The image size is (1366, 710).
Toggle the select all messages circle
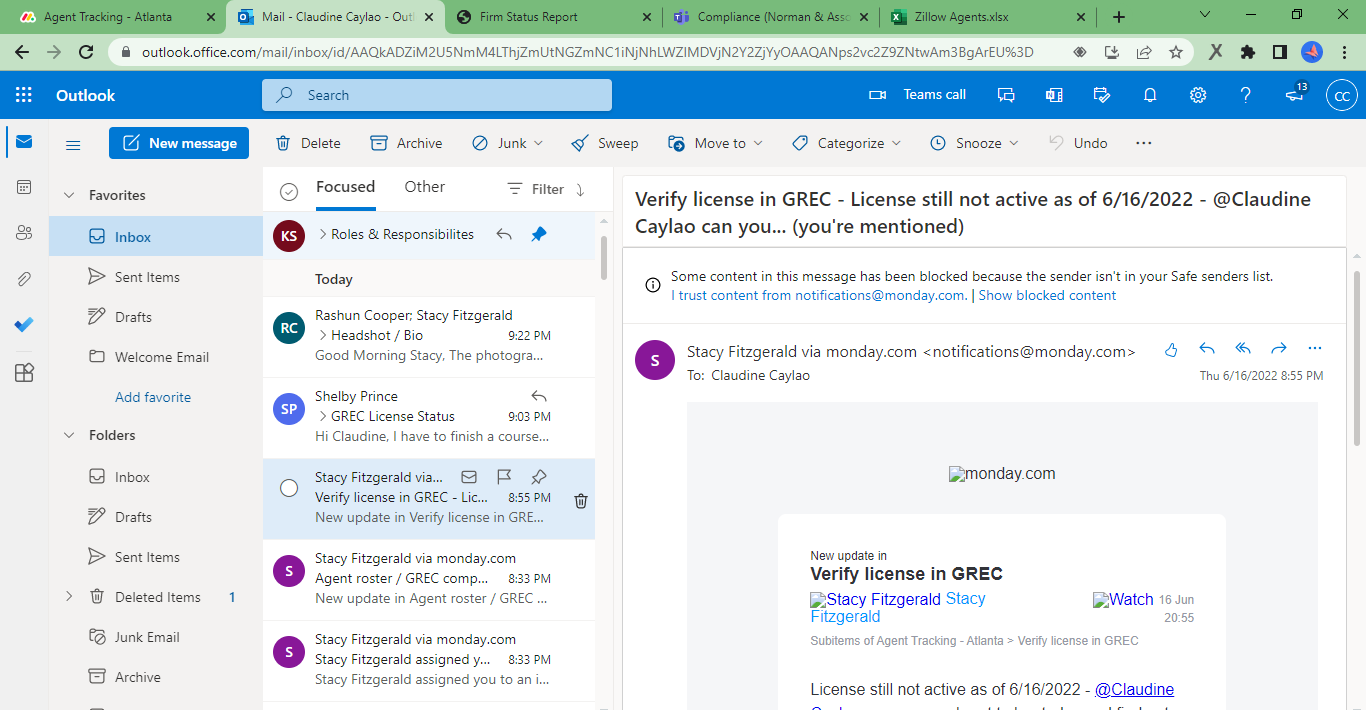click(289, 191)
